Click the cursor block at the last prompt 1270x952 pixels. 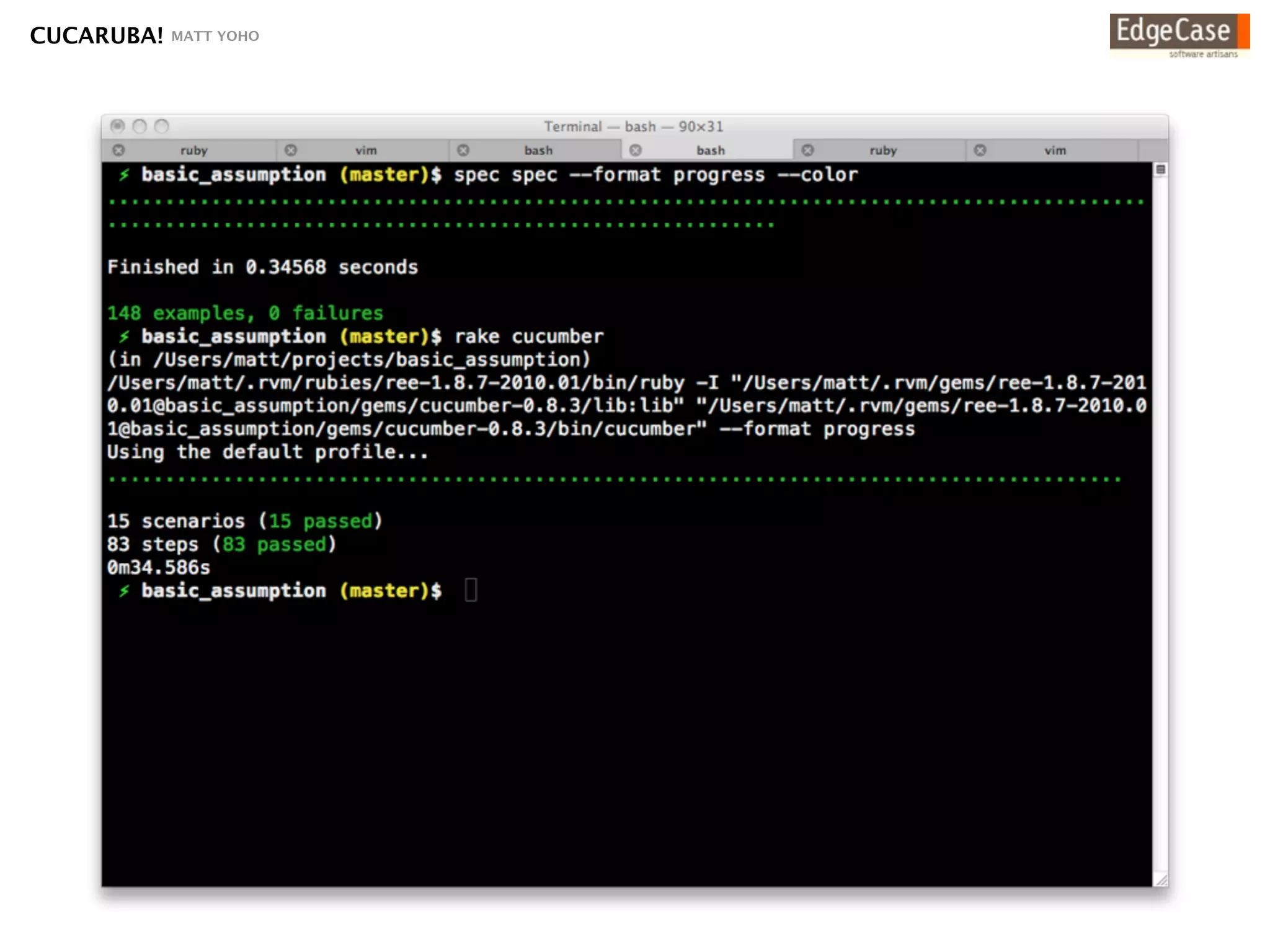pyautogui.click(x=471, y=590)
